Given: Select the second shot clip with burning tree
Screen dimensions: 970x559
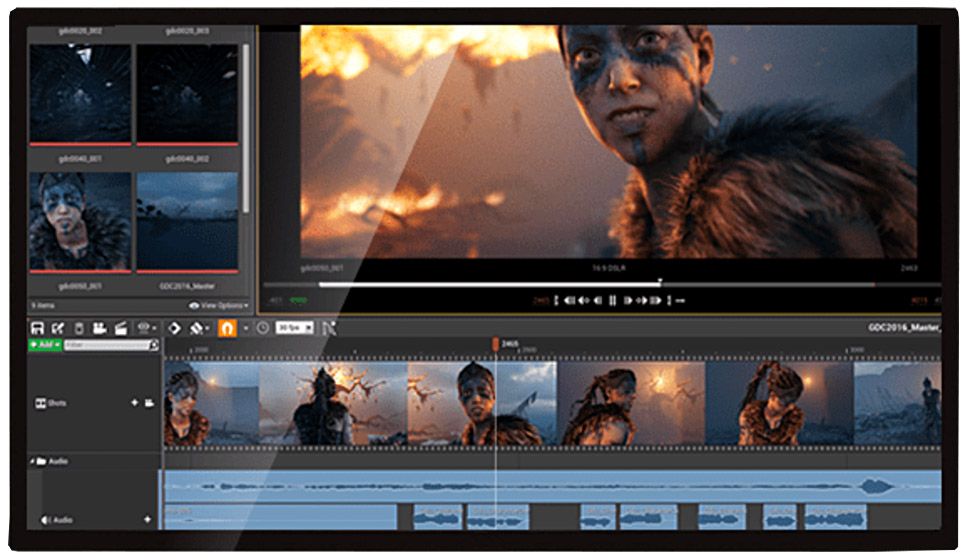Looking at the screenshot, I should [x=333, y=403].
